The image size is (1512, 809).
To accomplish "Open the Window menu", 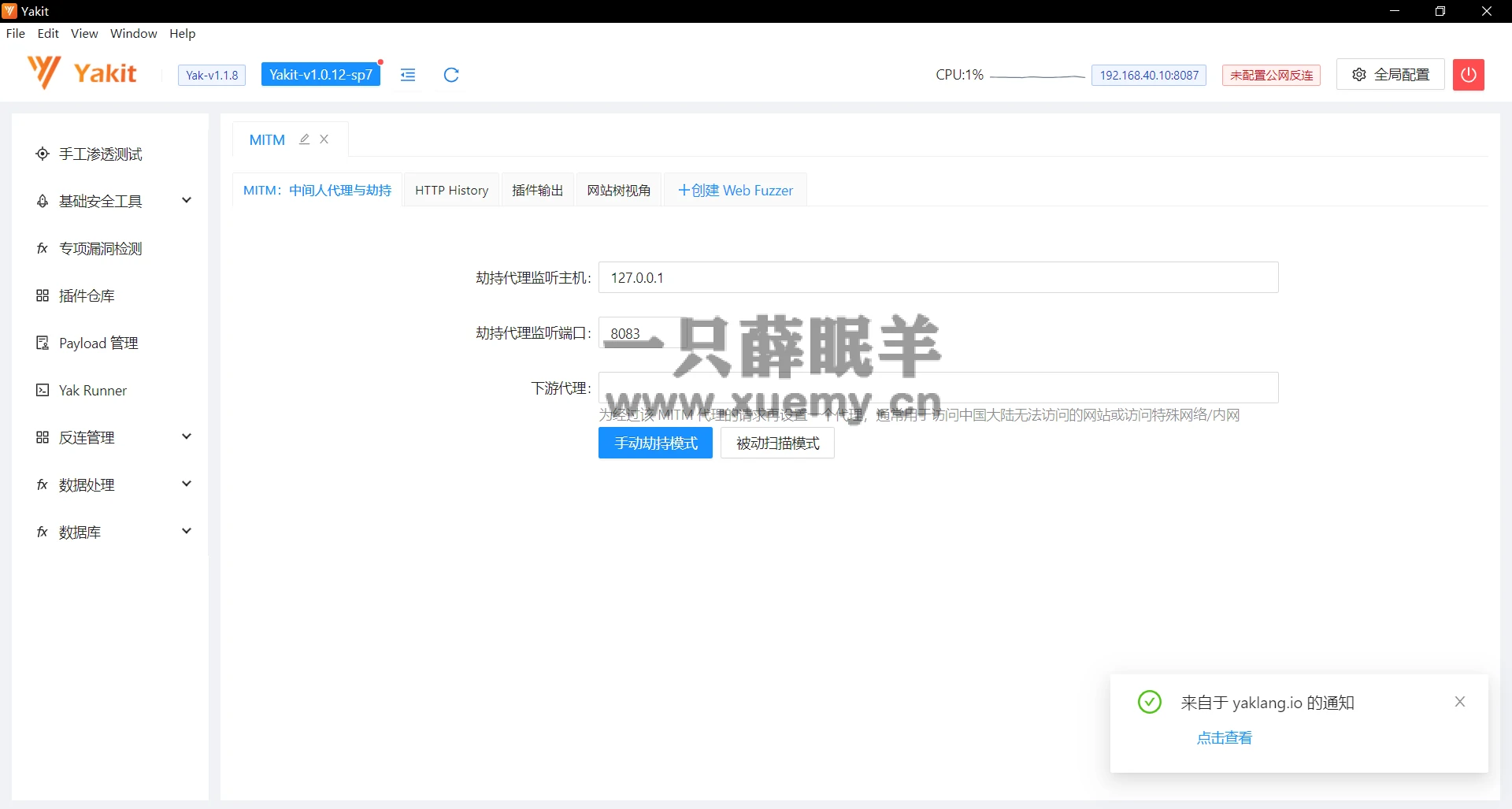I will [x=134, y=33].
